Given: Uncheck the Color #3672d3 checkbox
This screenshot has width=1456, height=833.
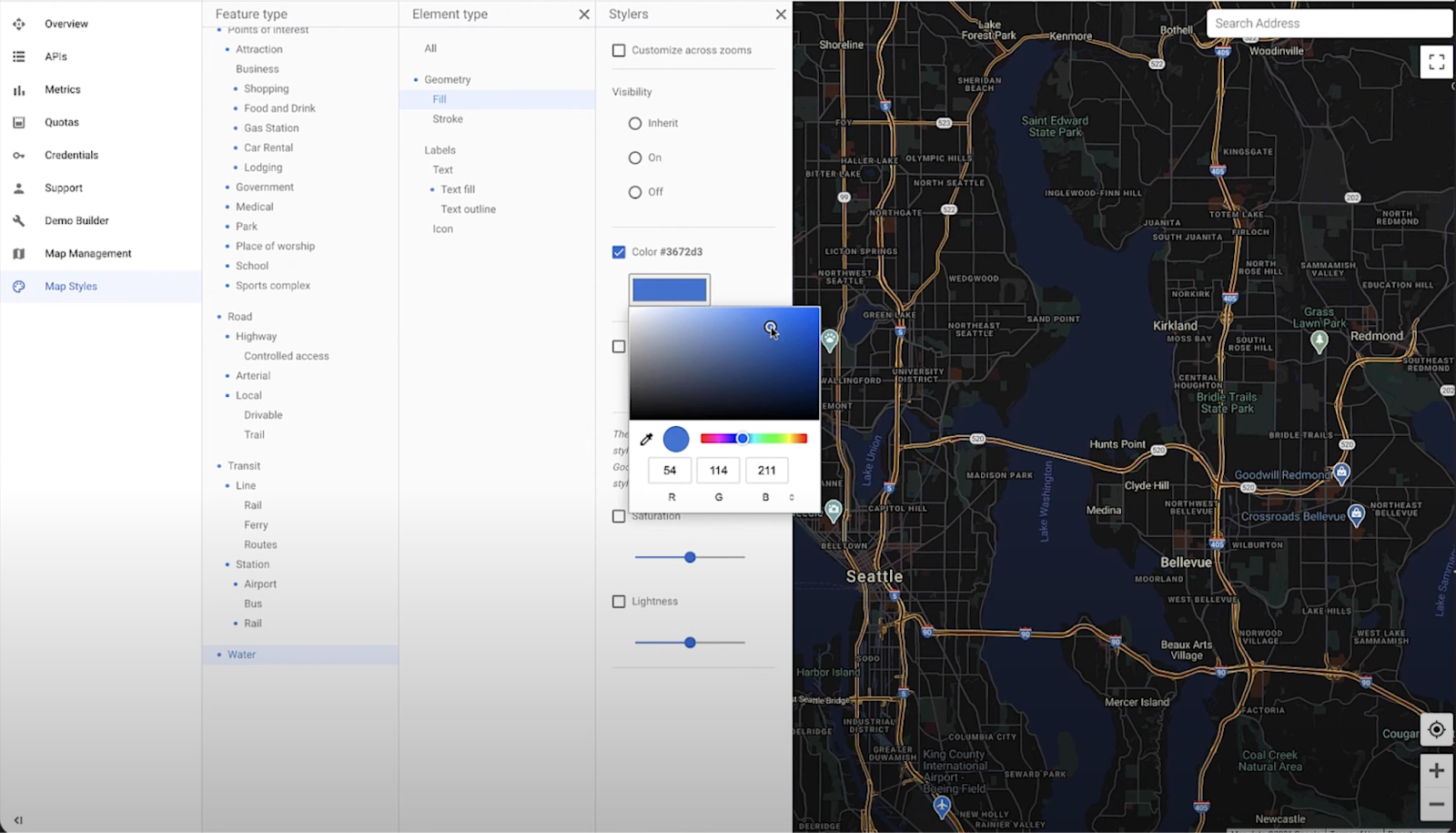Looking at the screenshot, I should (x=619, y=252).
